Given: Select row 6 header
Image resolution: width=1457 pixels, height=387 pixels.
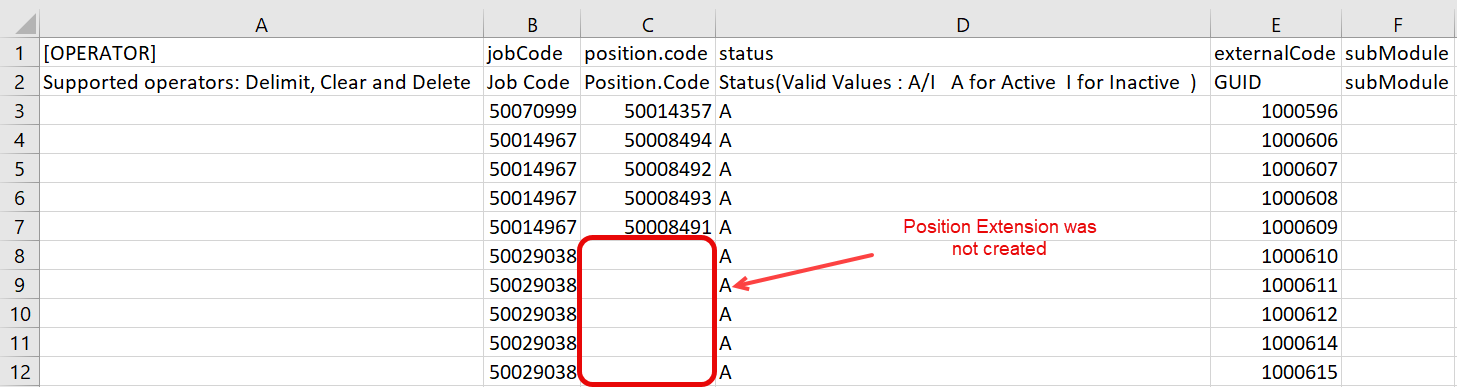Looking at the screenshot, I should pos(19,199).
